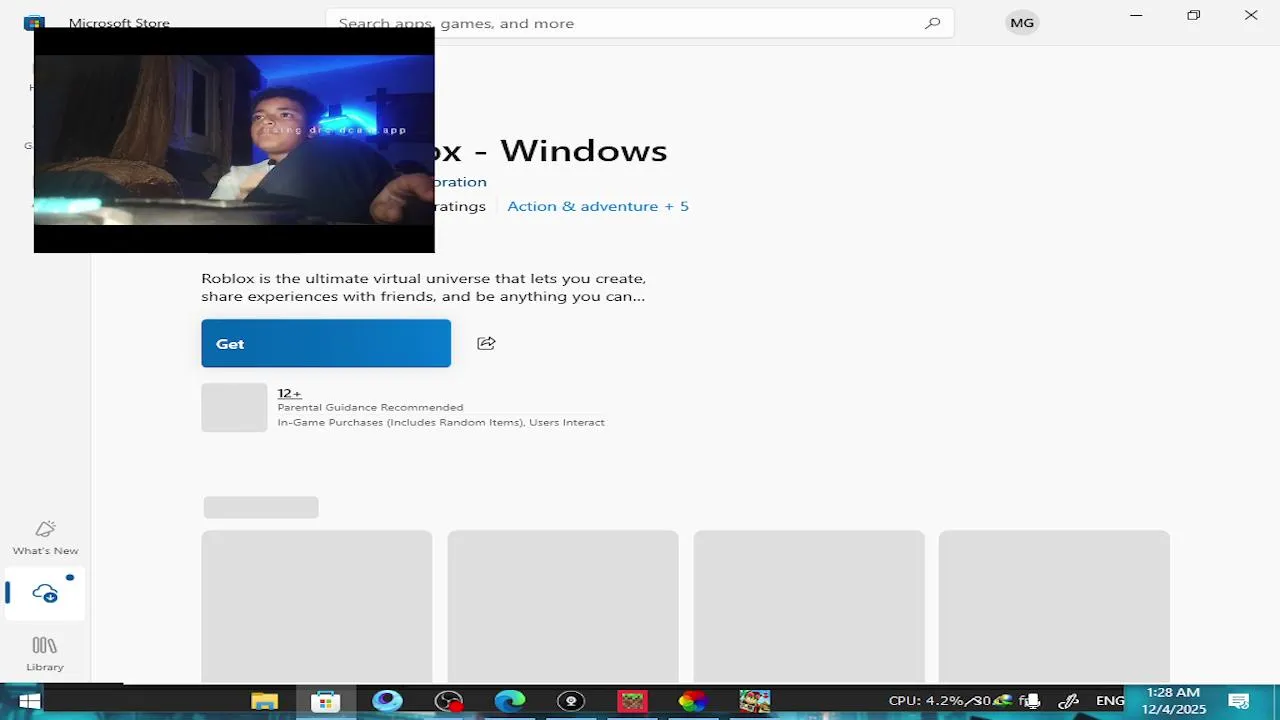Open the blue orb app in the taskbar
Image resolution: width=1280 pixels, height=720 pixels.
click(387, 701)
